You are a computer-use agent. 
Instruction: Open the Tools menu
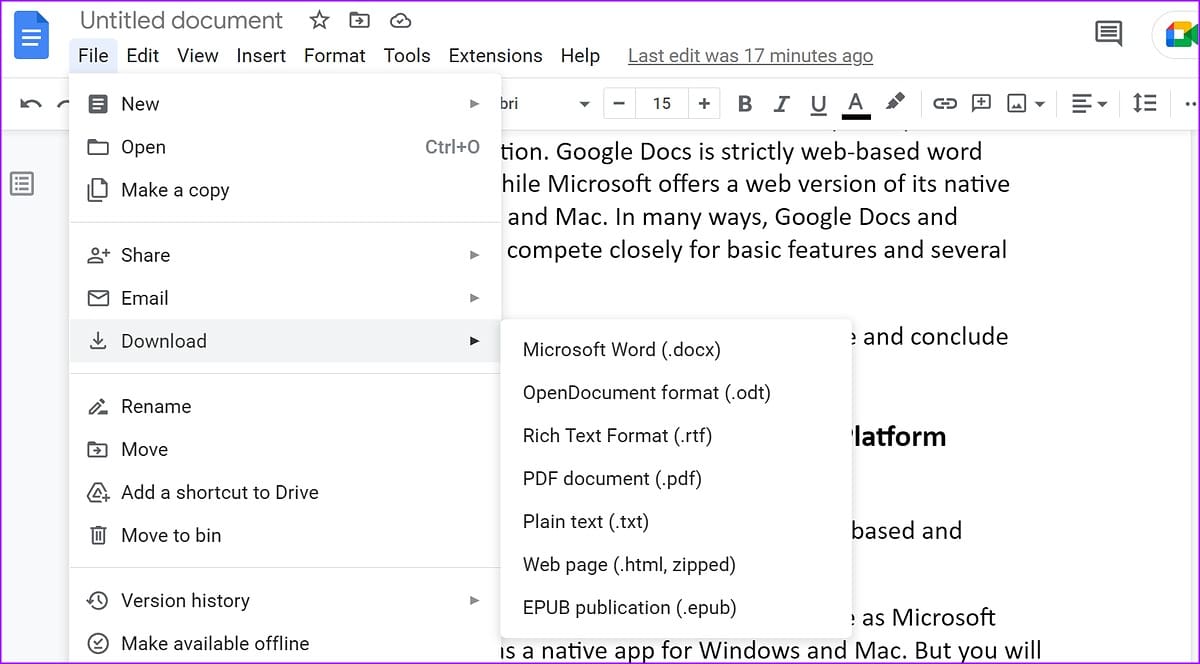click(407, 56)
